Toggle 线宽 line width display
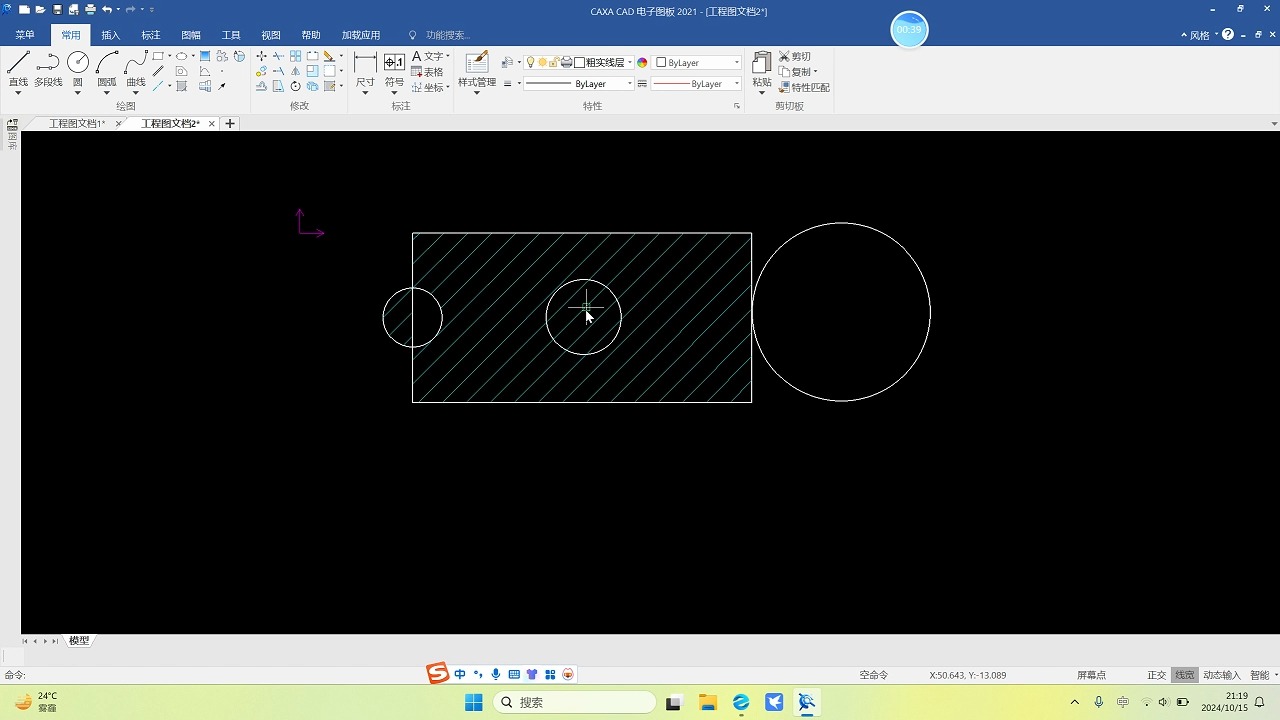Image resolution: width=1280 pixels, height=720 pixels. pos(1184,675)
